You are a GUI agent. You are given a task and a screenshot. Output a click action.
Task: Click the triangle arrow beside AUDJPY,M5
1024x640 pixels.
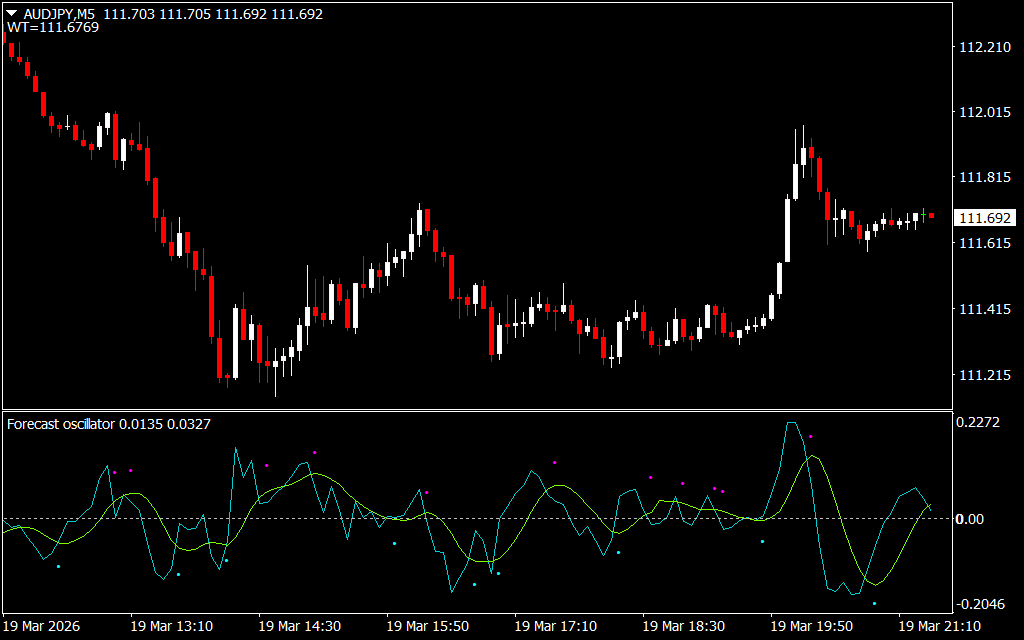tap(12, 14)
